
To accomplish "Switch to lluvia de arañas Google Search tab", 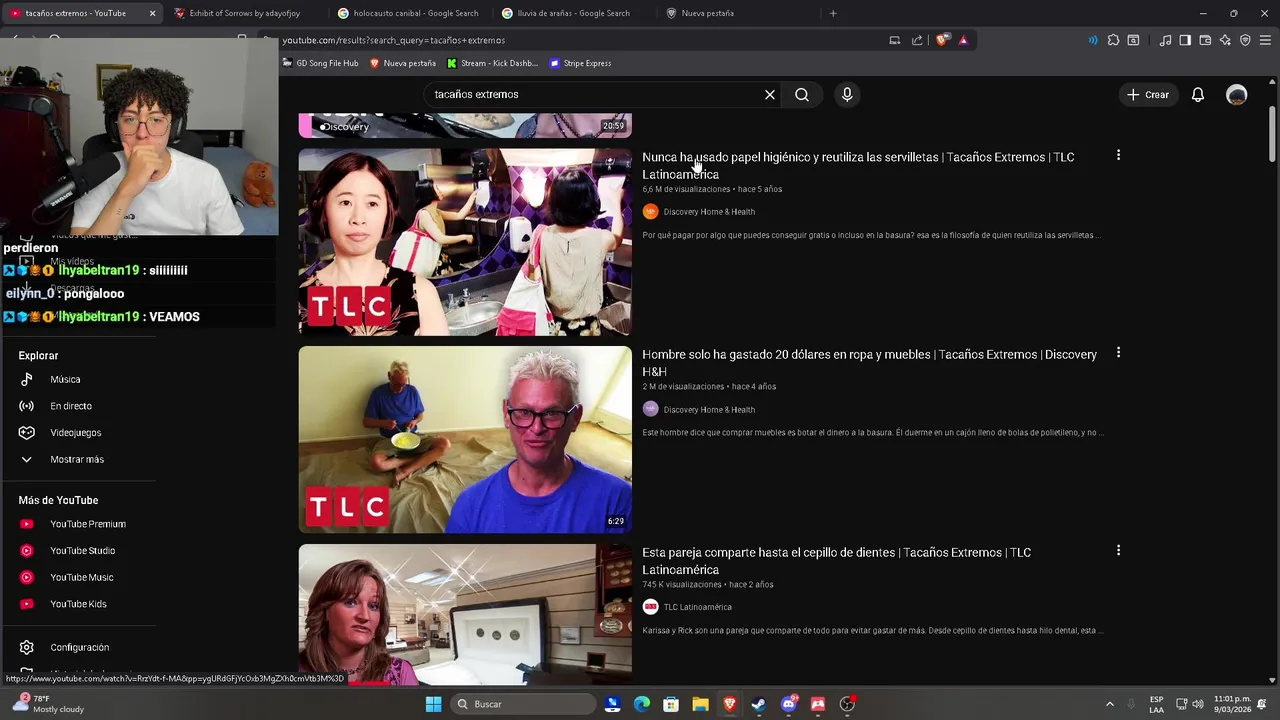I will coord(573,13).
